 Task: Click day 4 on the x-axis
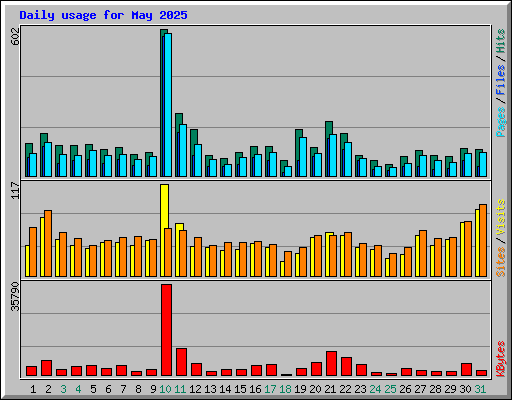pyautogui.click(x=78, y=389)
